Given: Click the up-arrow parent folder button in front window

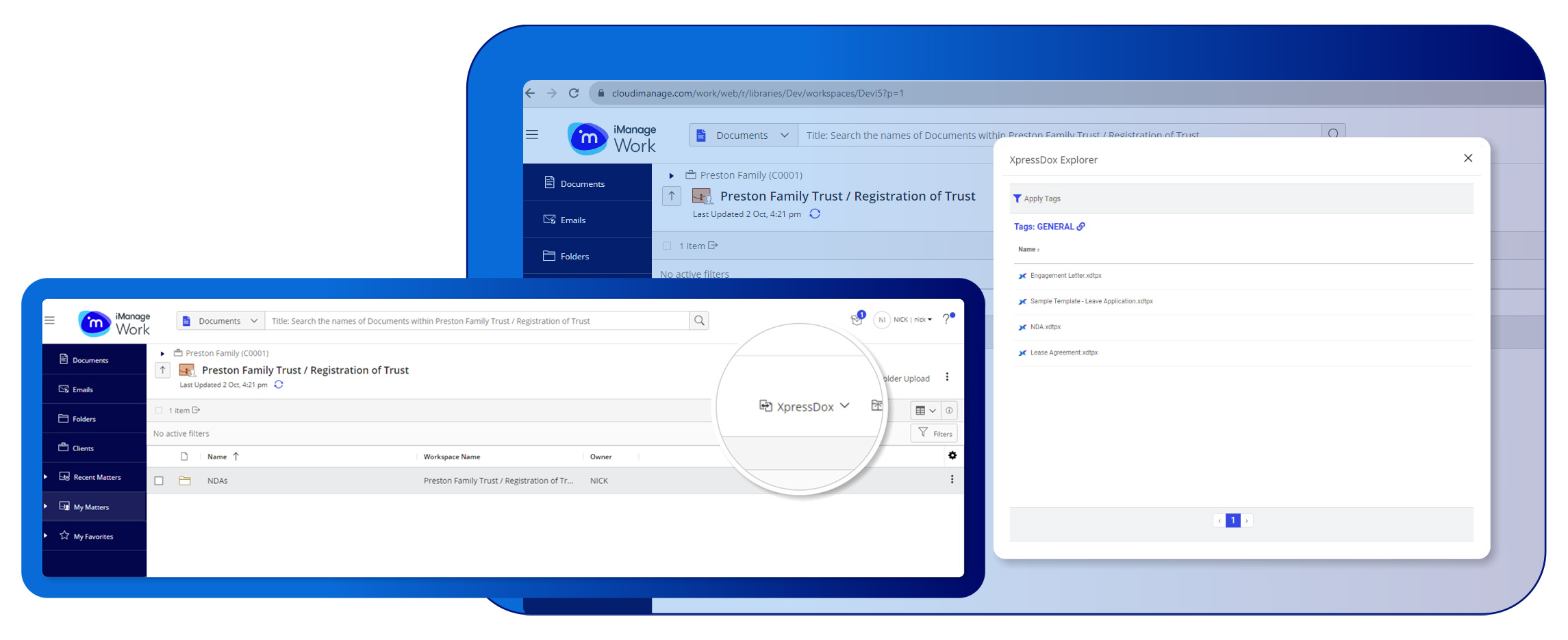Looking at the screenshot, I should click(x=162, y=370).
